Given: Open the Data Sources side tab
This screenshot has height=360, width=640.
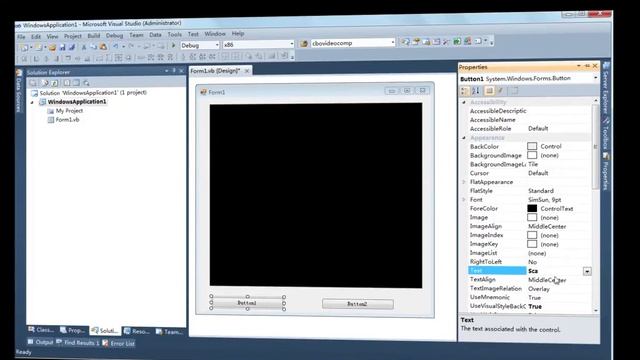Looking at the screenshot, I should click(x=19, y=92).
